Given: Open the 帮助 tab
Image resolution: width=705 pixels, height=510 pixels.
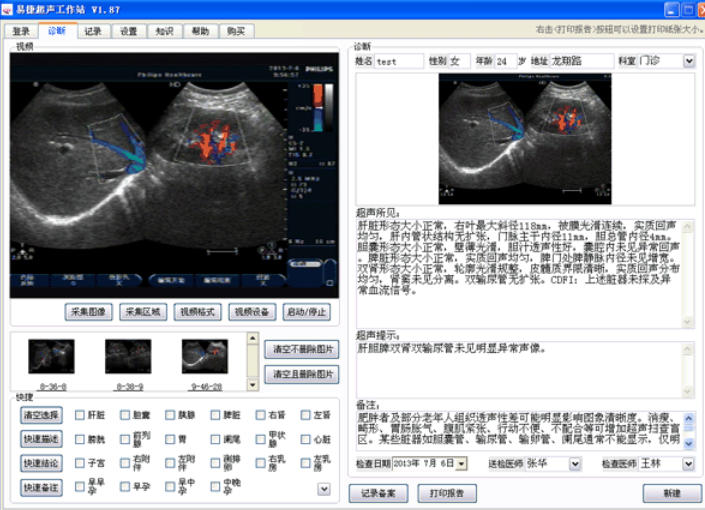Looking at the screenshot, I should point(201,31).
